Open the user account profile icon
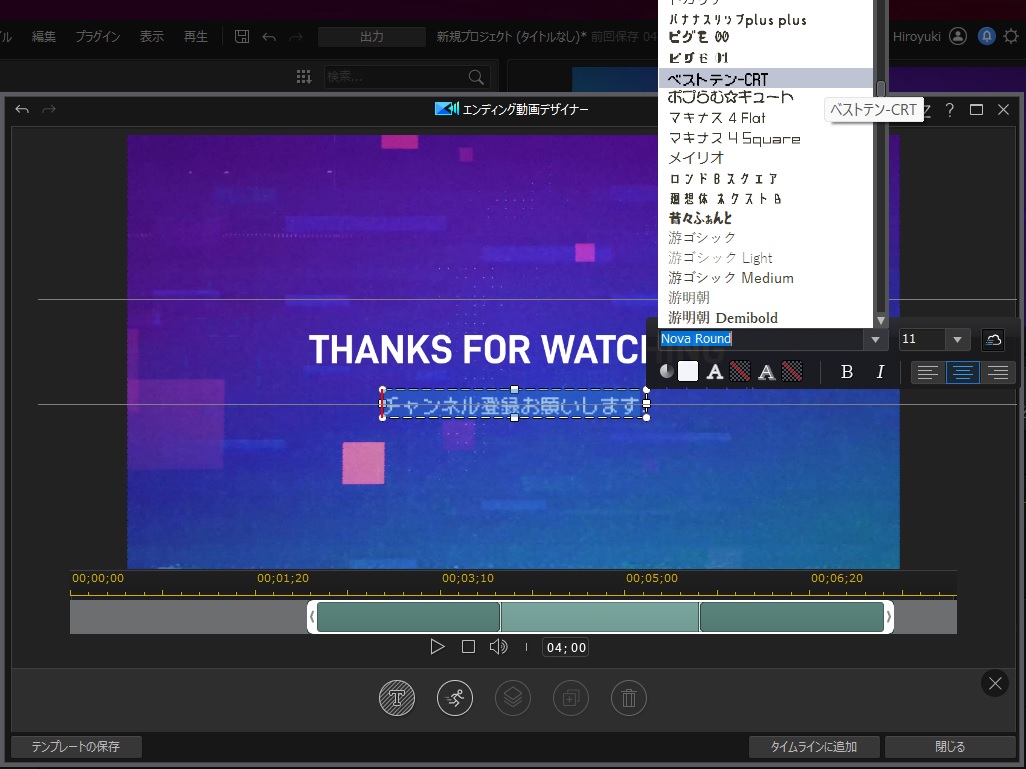Image resolution: width=1026 pixels, height=769 pixels. (958, 37)
